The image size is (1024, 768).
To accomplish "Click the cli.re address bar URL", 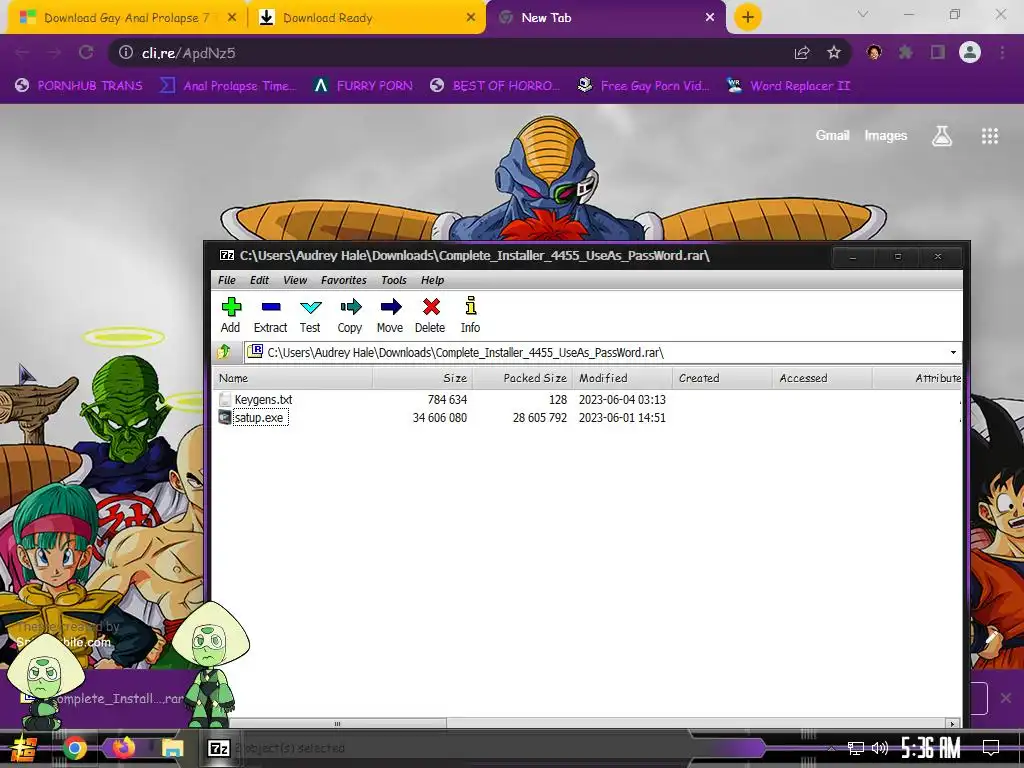I will [x=189, y=53].
